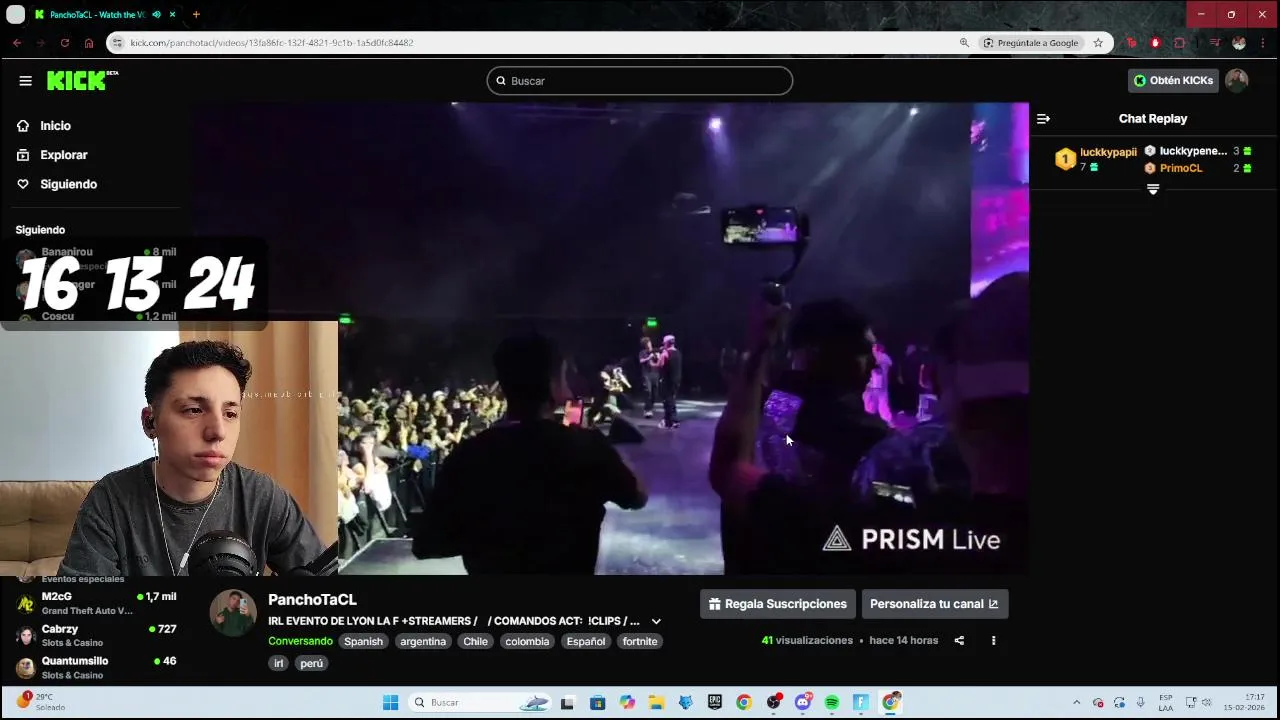Click Personaliza tu canal button
This screenshot has width=1280, height=720.
934,604
